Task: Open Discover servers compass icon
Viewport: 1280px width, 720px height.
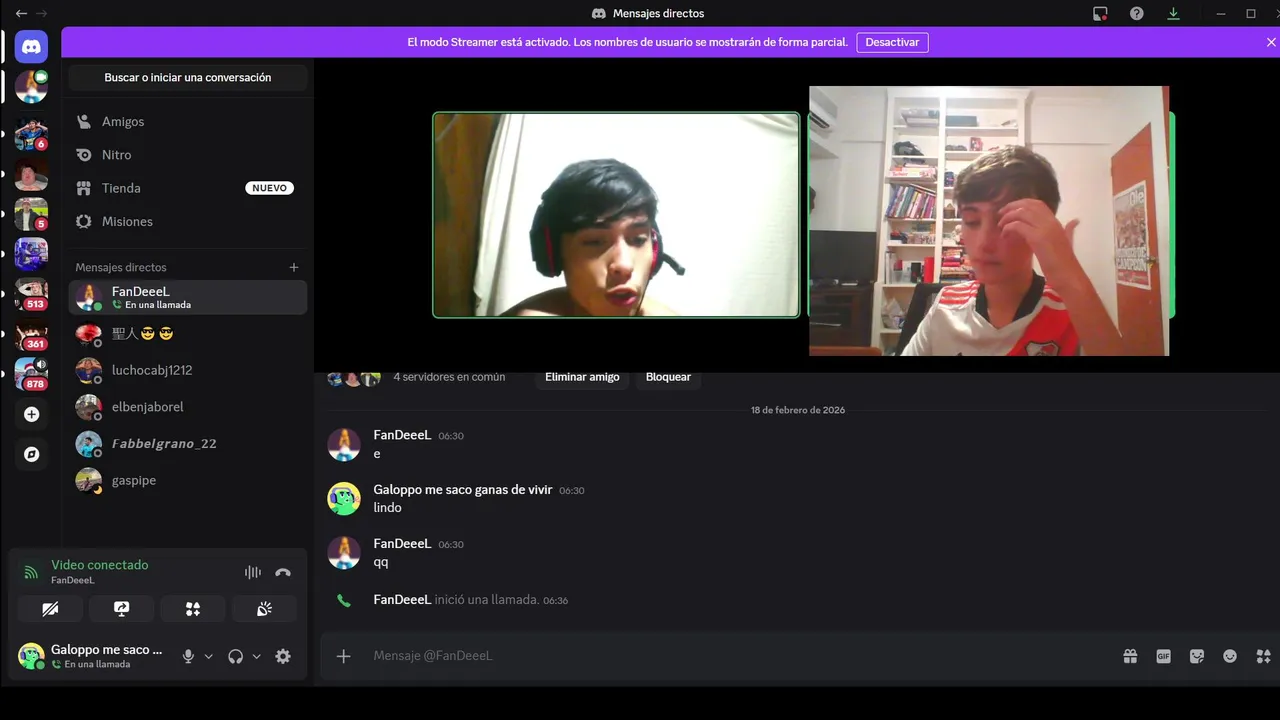Action: click(31, 454)
